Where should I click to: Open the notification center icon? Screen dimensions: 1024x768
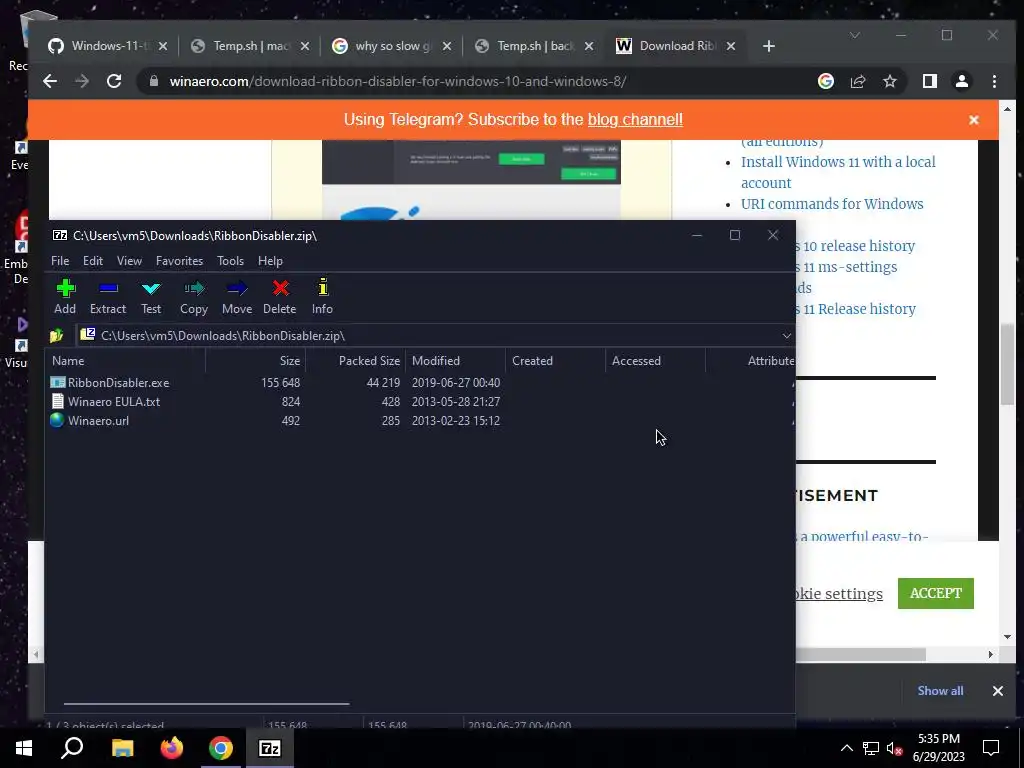(x=991, y=748)
